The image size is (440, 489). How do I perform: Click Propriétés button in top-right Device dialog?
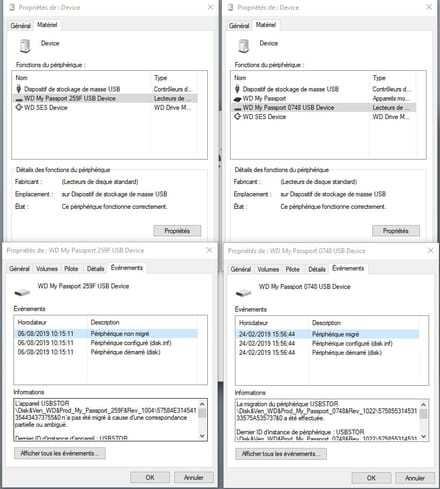[396, 231]
